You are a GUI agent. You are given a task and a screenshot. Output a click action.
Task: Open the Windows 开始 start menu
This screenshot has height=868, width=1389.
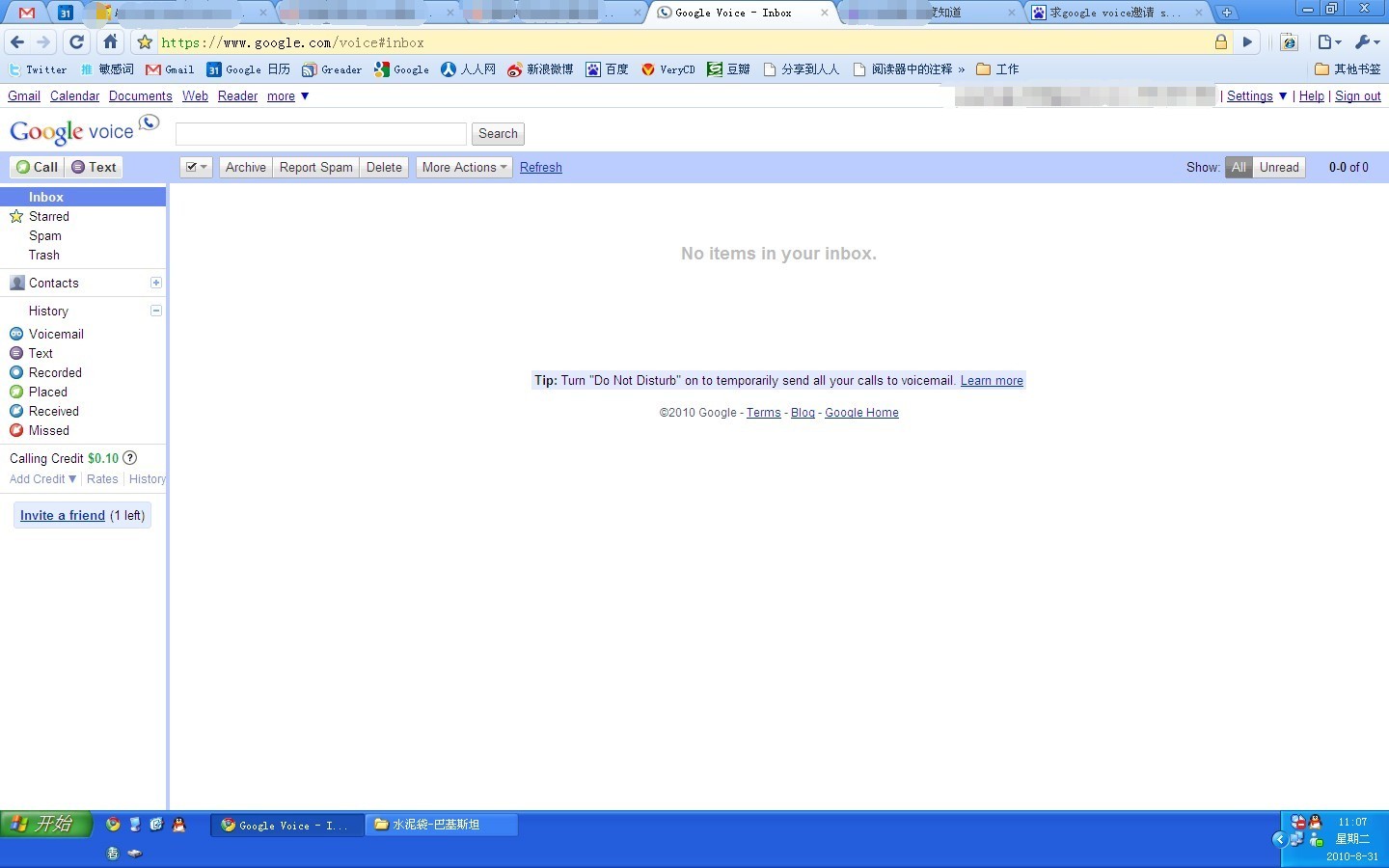point(46,824)
